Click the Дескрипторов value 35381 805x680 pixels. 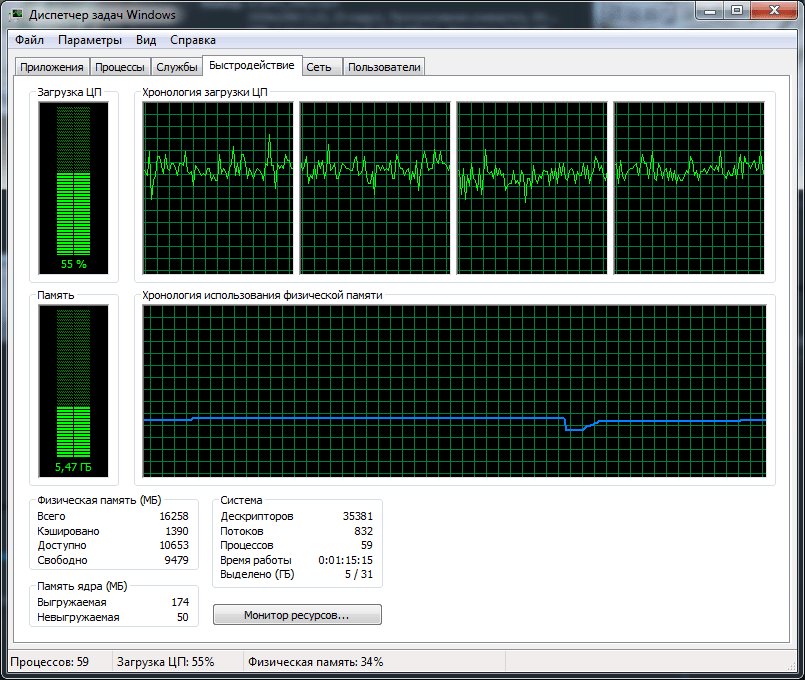[x=358, y=516]
